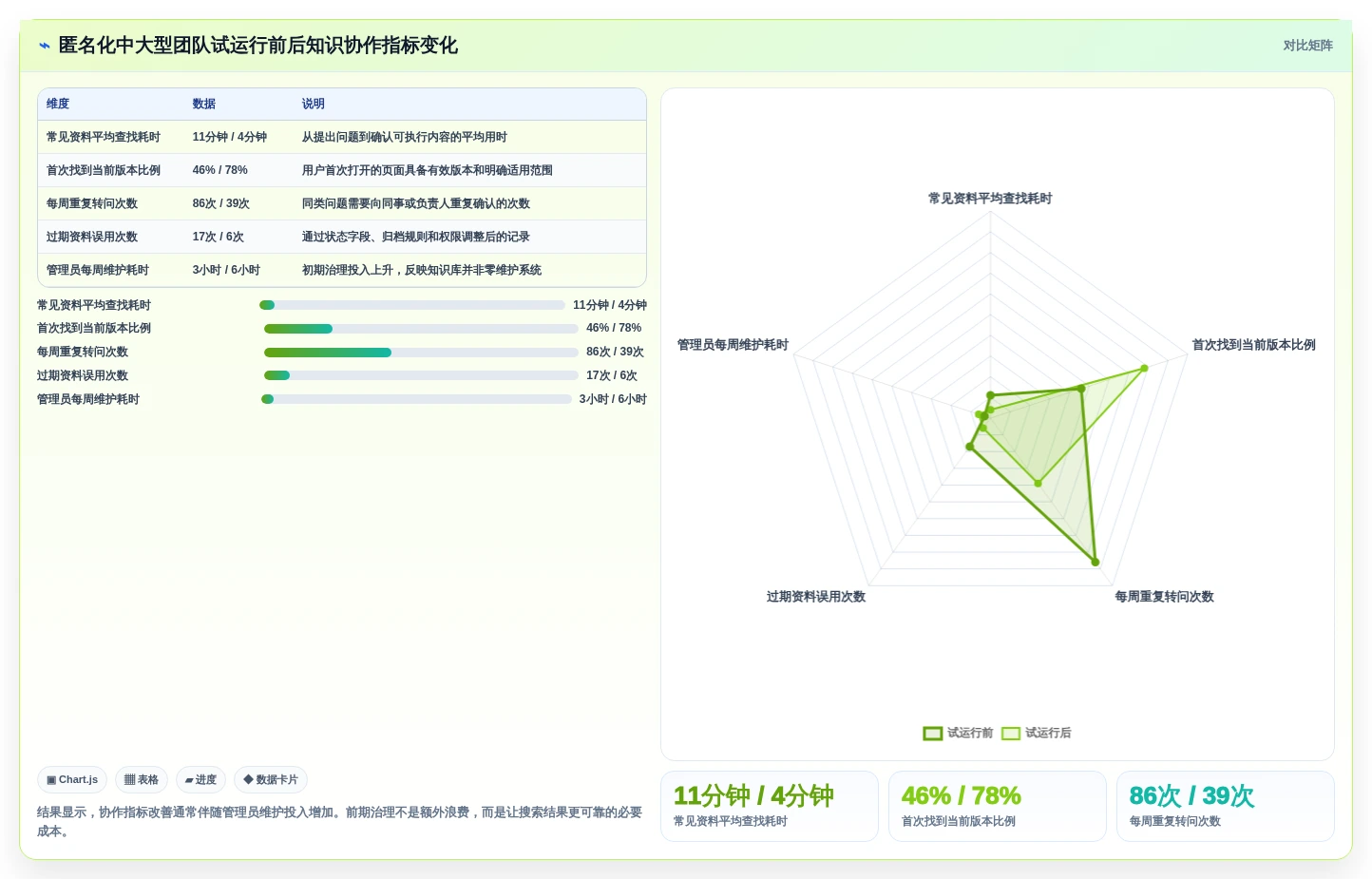1372x879 pixels.
Task: Click radar axis label 首次找到当前版本比例
Action: 1254,345
